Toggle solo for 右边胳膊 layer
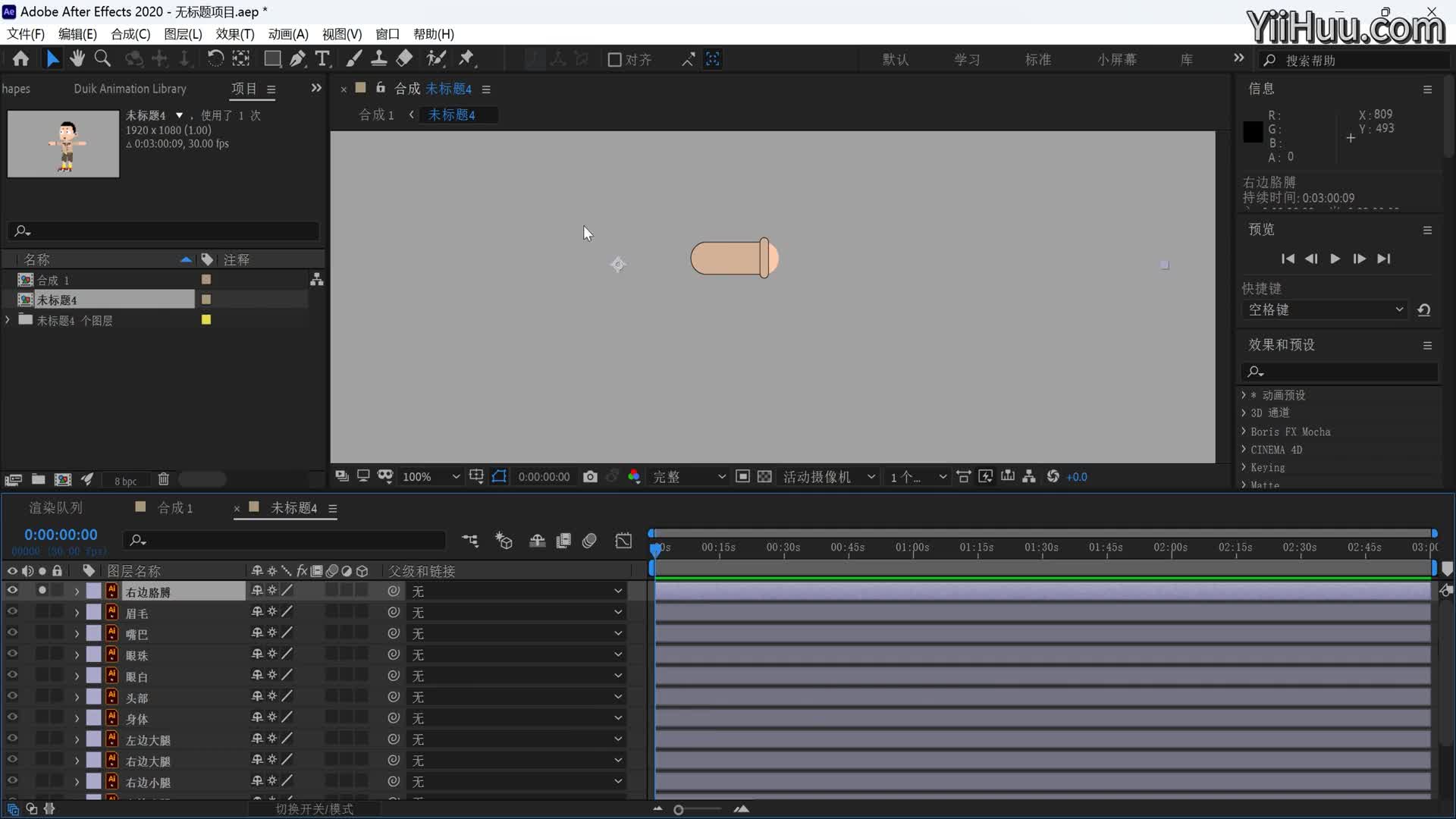The width and height of the screenshot is (1456, 819). 42,591
